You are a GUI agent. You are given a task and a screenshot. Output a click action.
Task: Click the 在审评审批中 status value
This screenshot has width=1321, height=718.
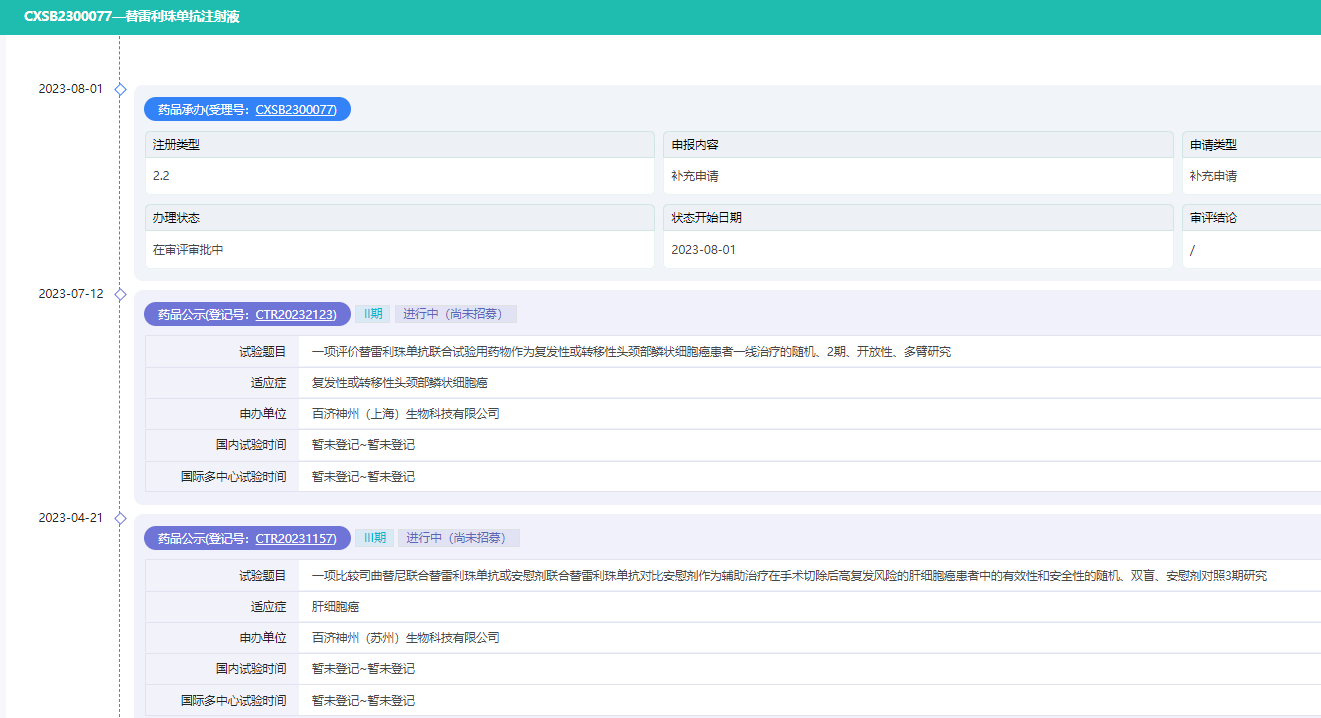click(x=188, y=250)
